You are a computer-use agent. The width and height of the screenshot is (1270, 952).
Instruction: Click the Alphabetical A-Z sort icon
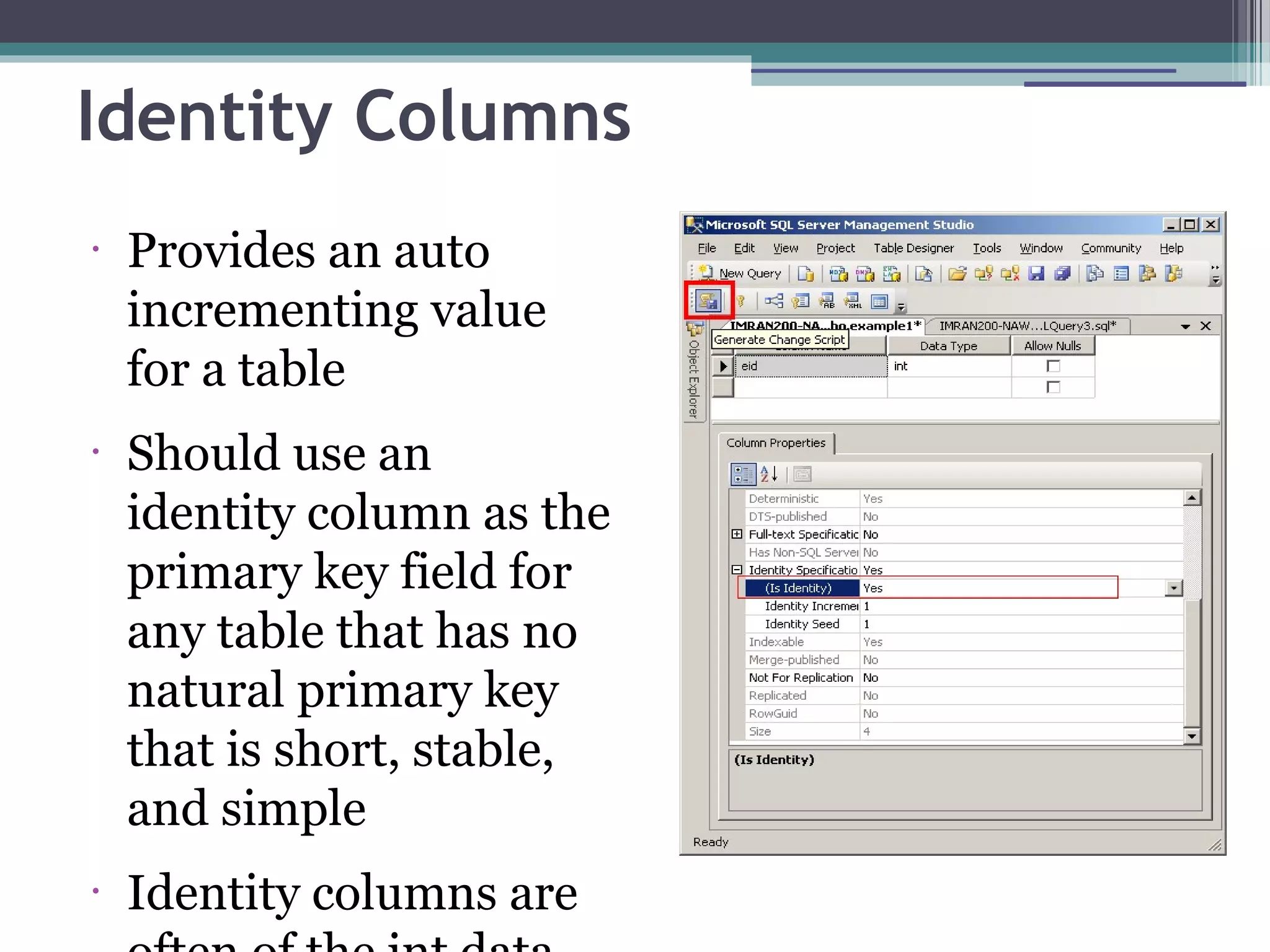[x=769, y=474]
